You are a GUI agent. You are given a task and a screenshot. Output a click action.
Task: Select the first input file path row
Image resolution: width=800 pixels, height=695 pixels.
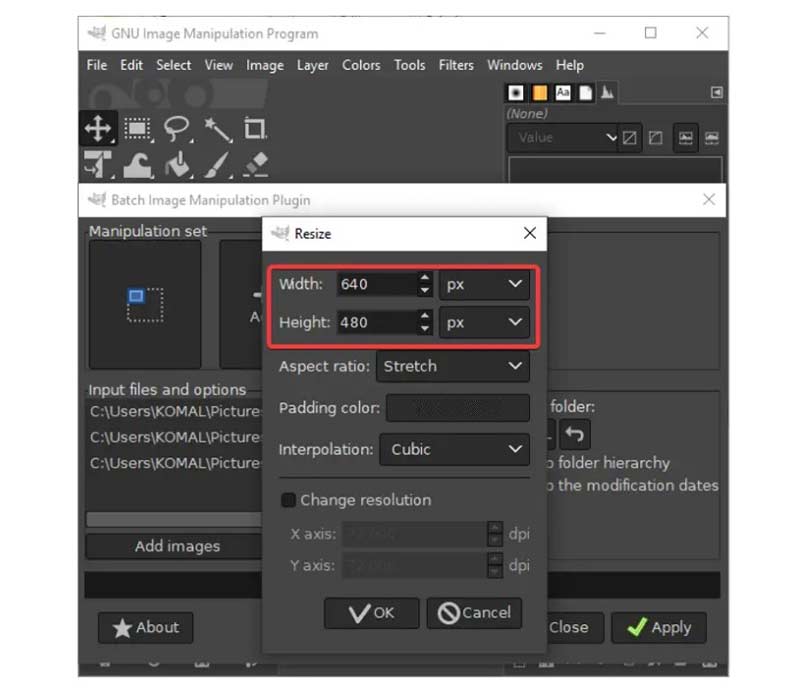[175, 411]
